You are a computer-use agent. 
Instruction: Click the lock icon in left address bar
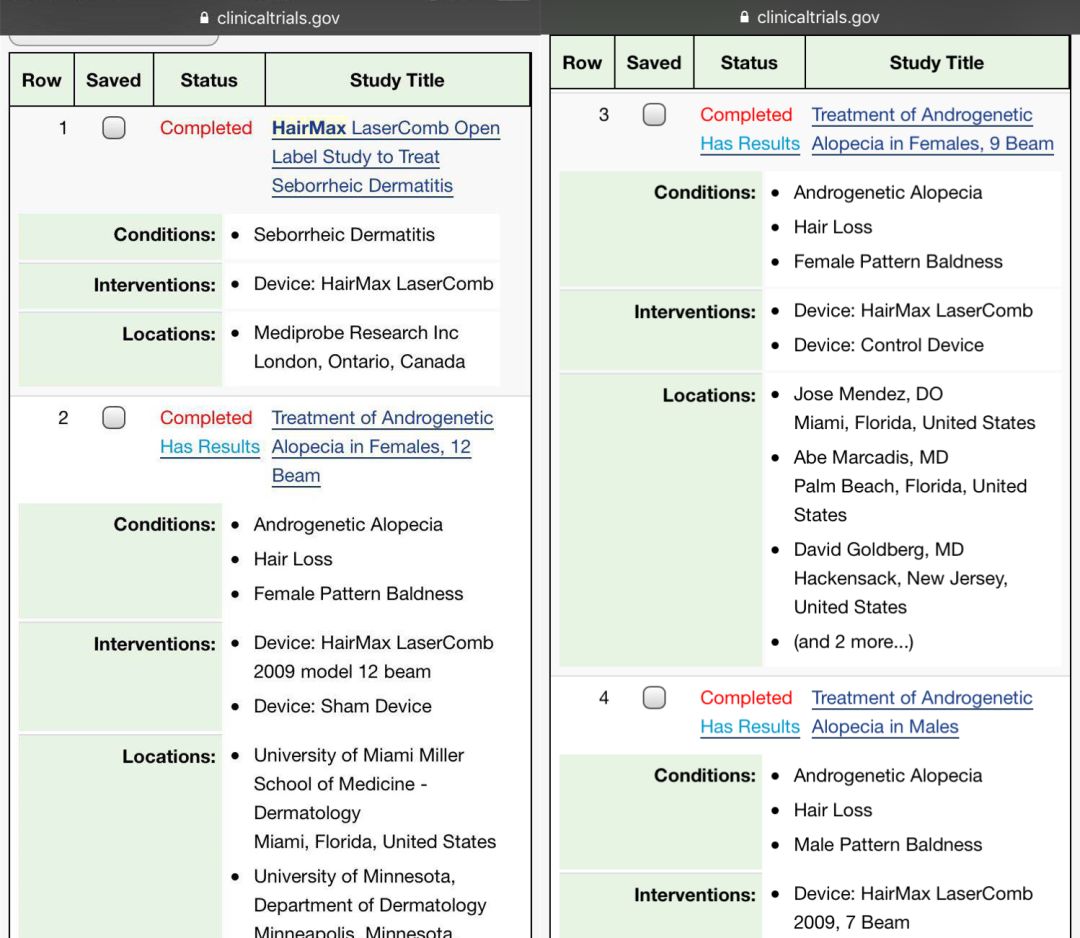(204, 18)
